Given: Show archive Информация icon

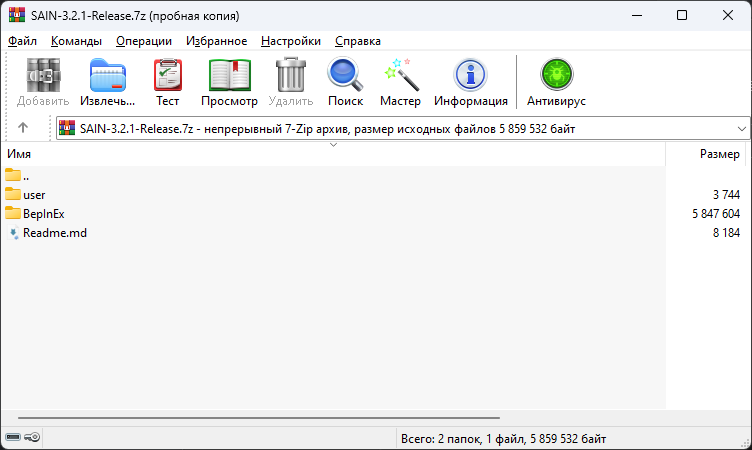Looking at the screenshot, I should click(470, 74).
